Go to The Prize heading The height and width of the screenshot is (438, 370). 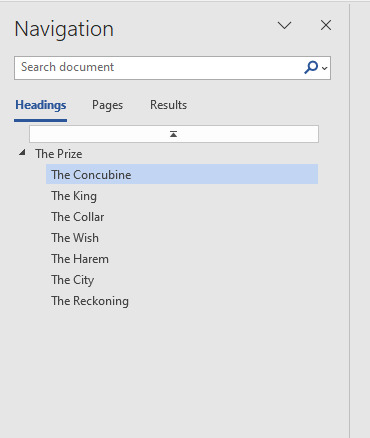pyautogui.click(x=59, y=154)
